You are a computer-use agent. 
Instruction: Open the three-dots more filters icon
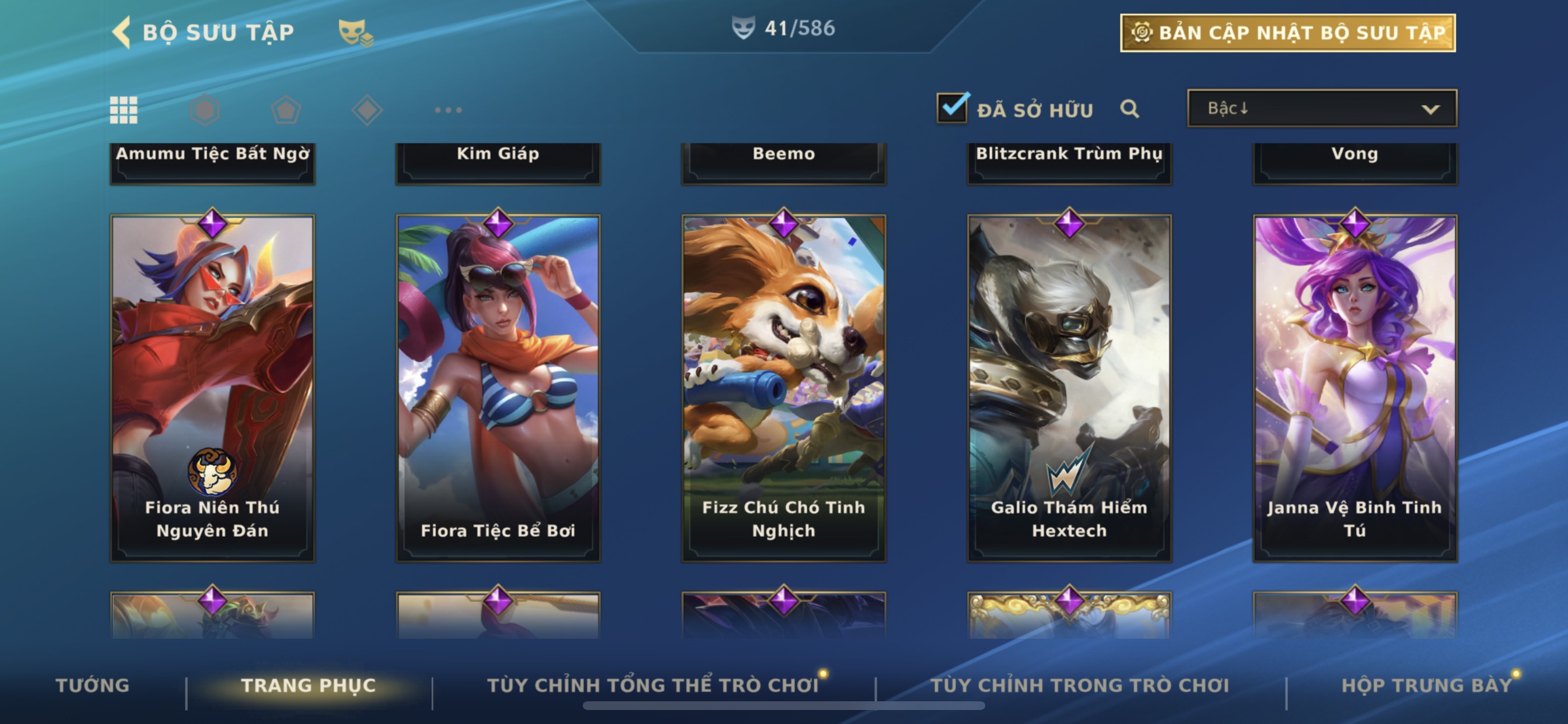tap(449, 110)
